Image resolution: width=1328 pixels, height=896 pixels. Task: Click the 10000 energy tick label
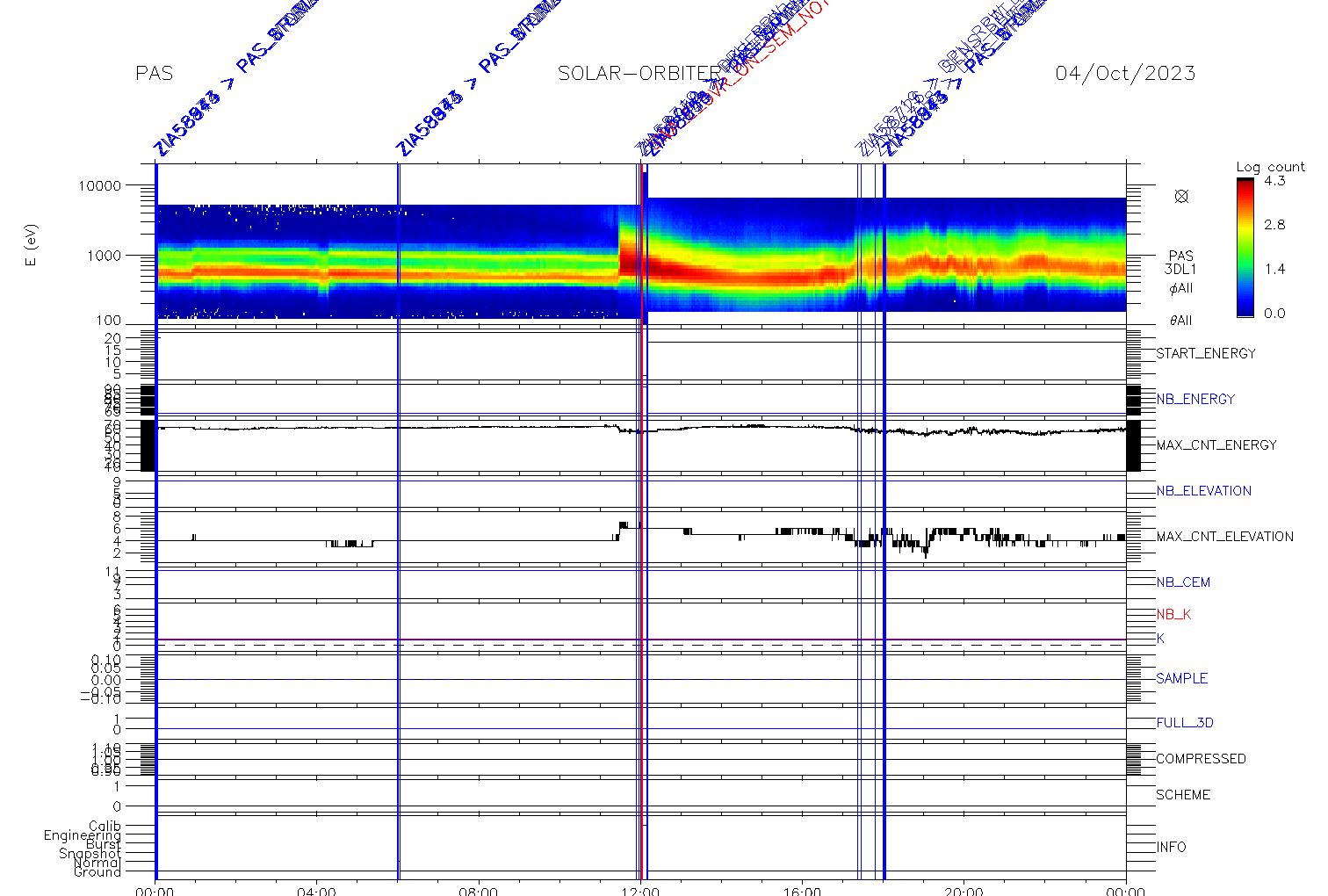coord(98,186)
